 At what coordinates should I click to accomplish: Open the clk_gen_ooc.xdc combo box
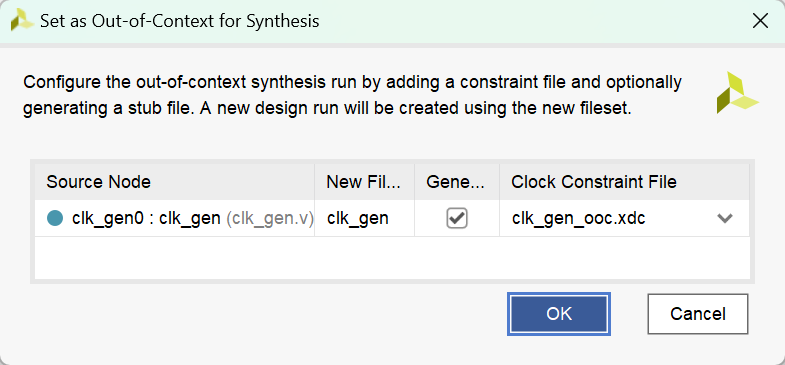tap(624, 218)
